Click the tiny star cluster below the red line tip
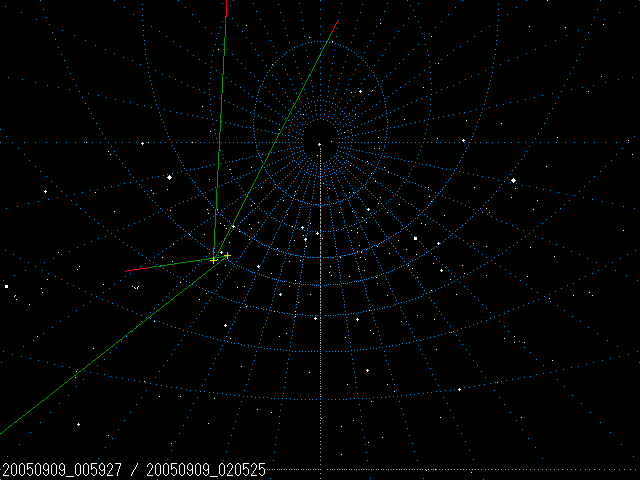 point(136,287)
